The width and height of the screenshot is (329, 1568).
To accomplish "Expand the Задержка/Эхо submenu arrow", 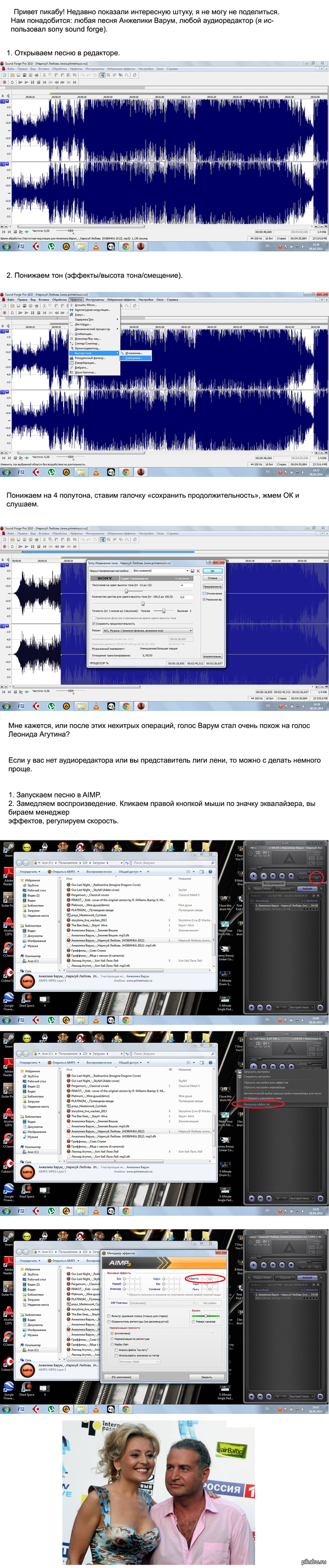I will coord(117,319).
